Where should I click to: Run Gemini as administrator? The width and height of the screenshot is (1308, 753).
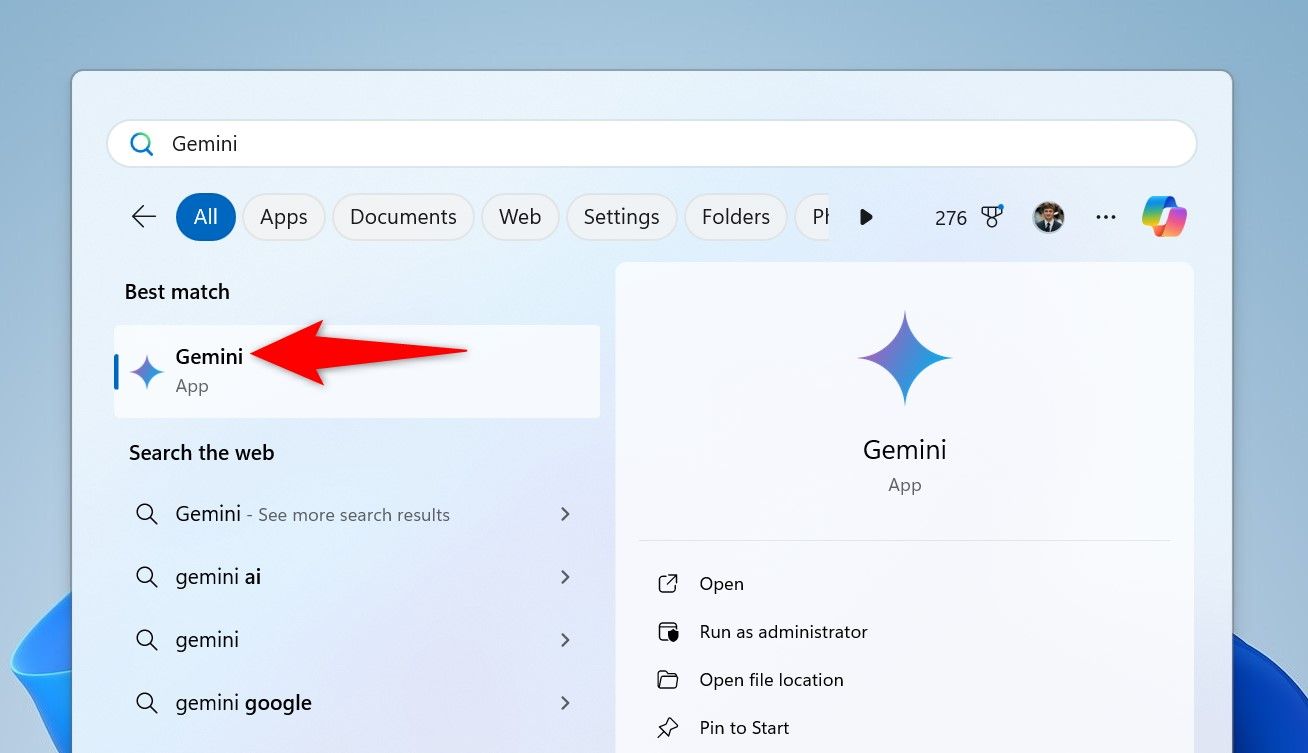[x=783, y=631]
